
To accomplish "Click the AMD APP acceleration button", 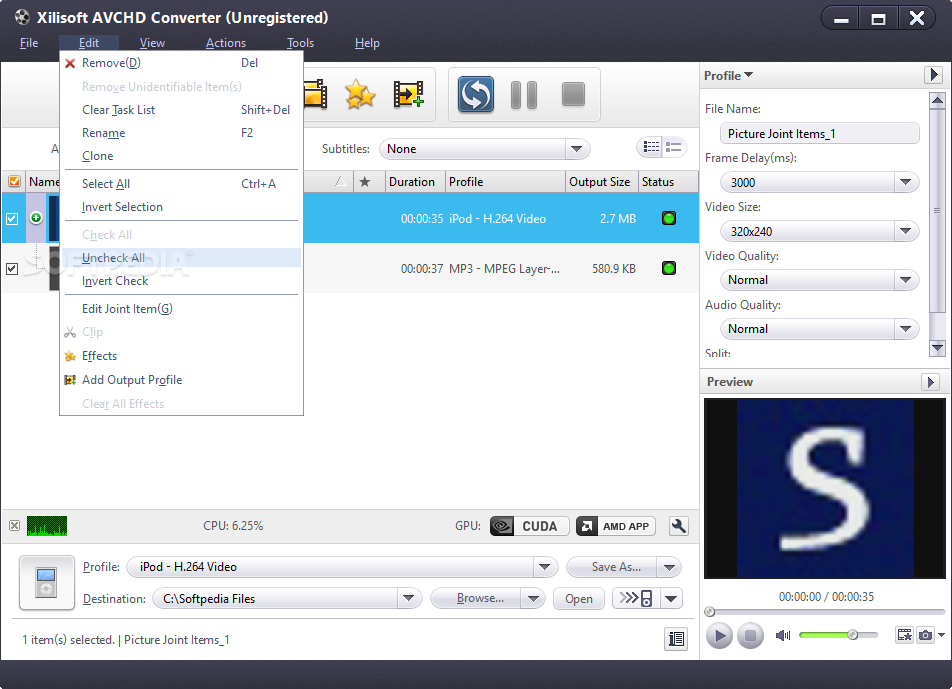I will click(x=616, y=526).
